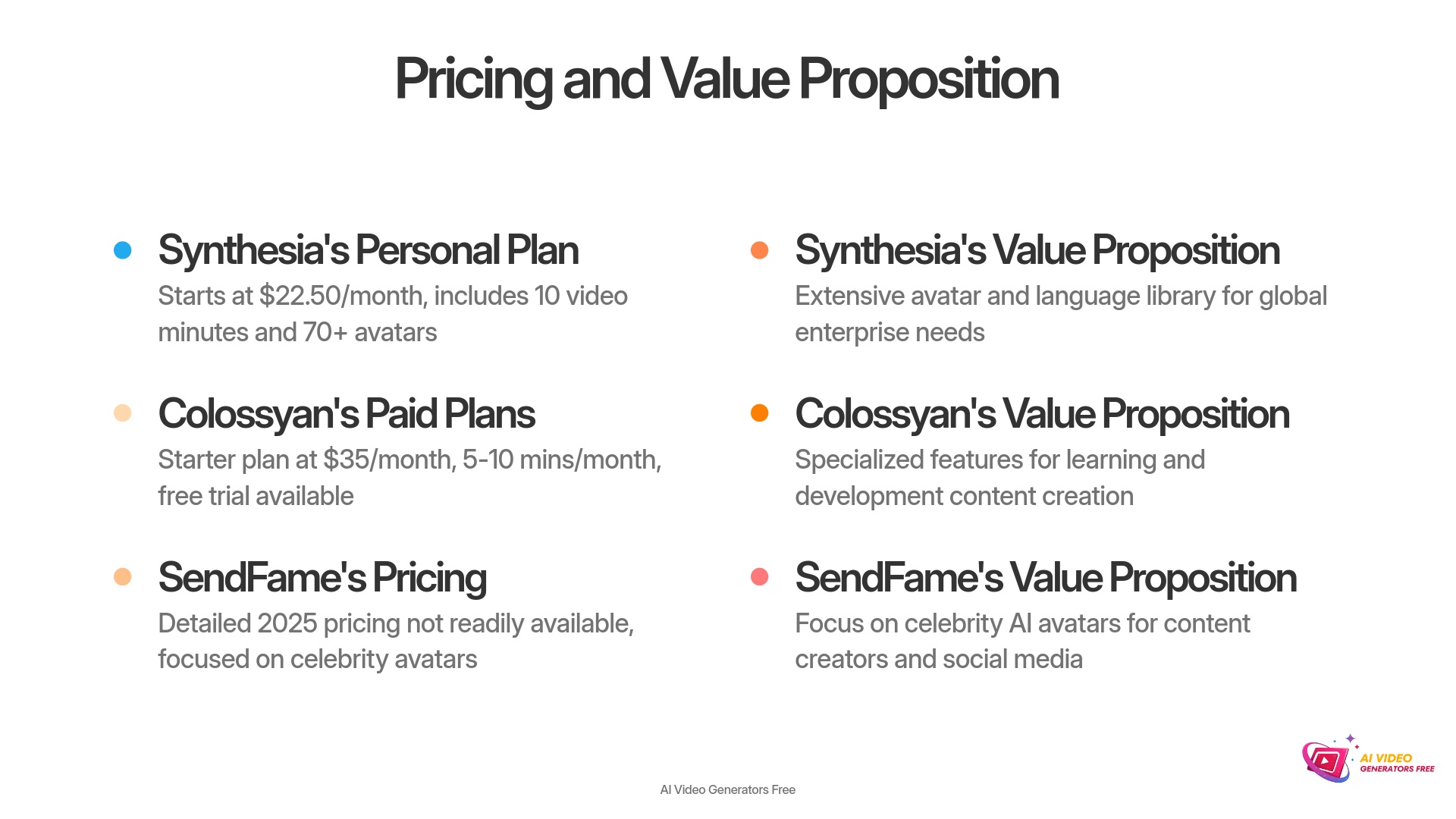Viewport: 1456px width, 819px height.
Task: Click the pink-red bullet beside SendFame's Value Proposition
Action: [x=759, y=577]
